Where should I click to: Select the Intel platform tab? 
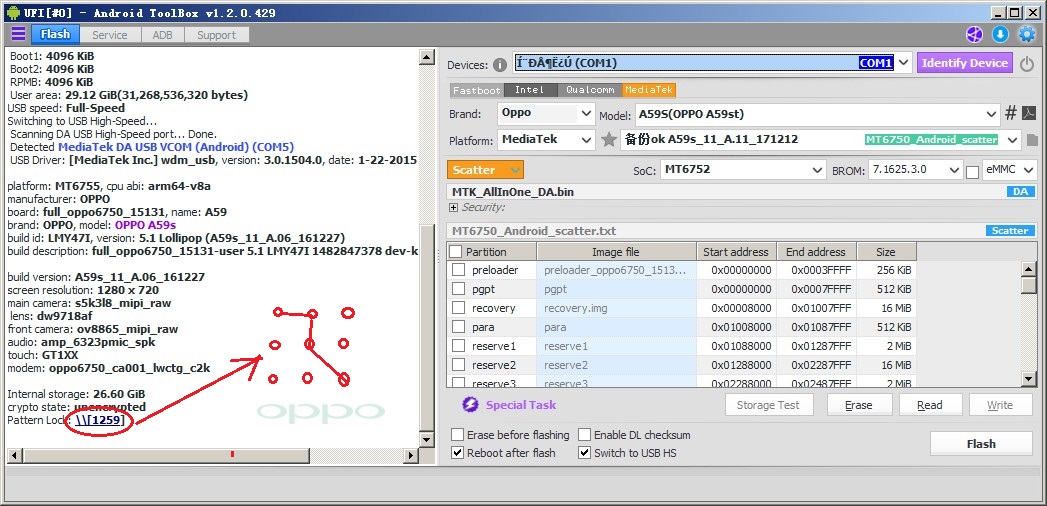pos(530,90)
